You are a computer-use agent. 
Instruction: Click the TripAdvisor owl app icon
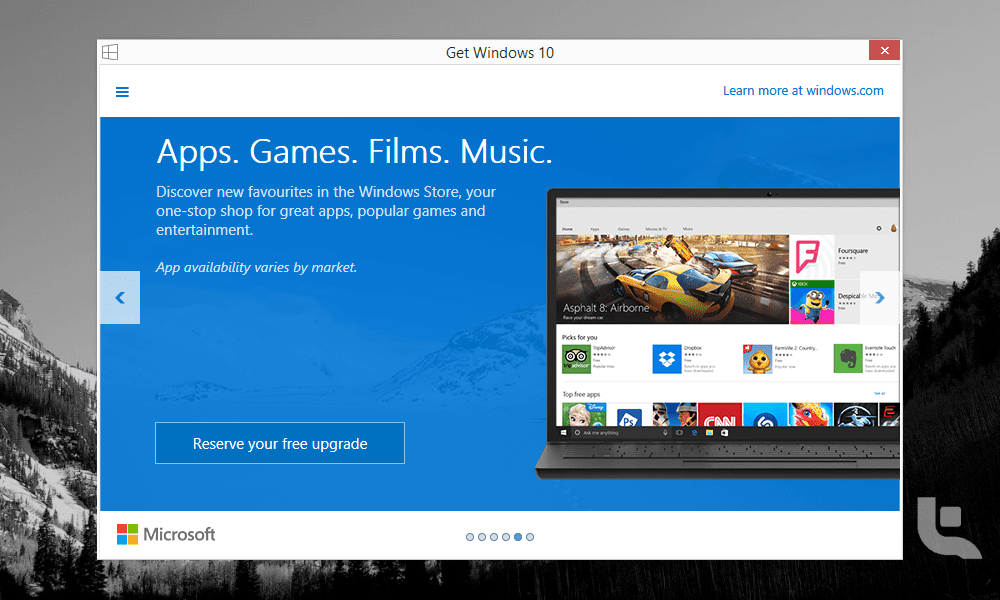(576, 359)
